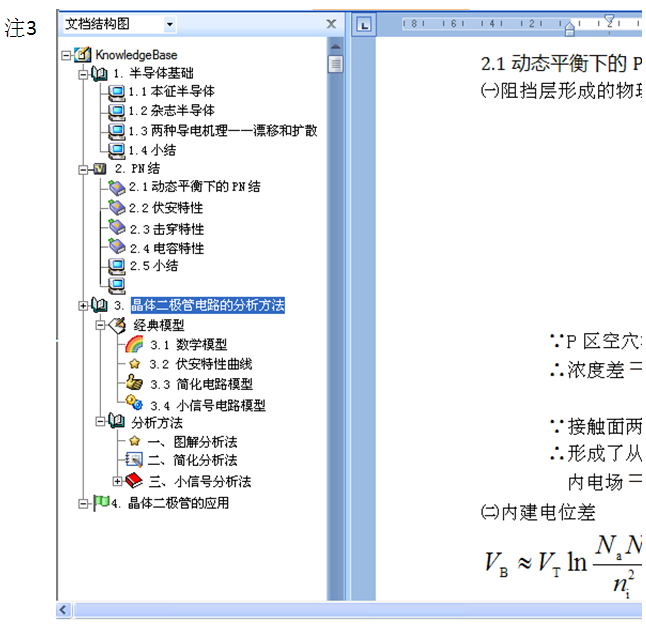Click the rainbow icon beside 3.1 数学模型

coord(134,345)
